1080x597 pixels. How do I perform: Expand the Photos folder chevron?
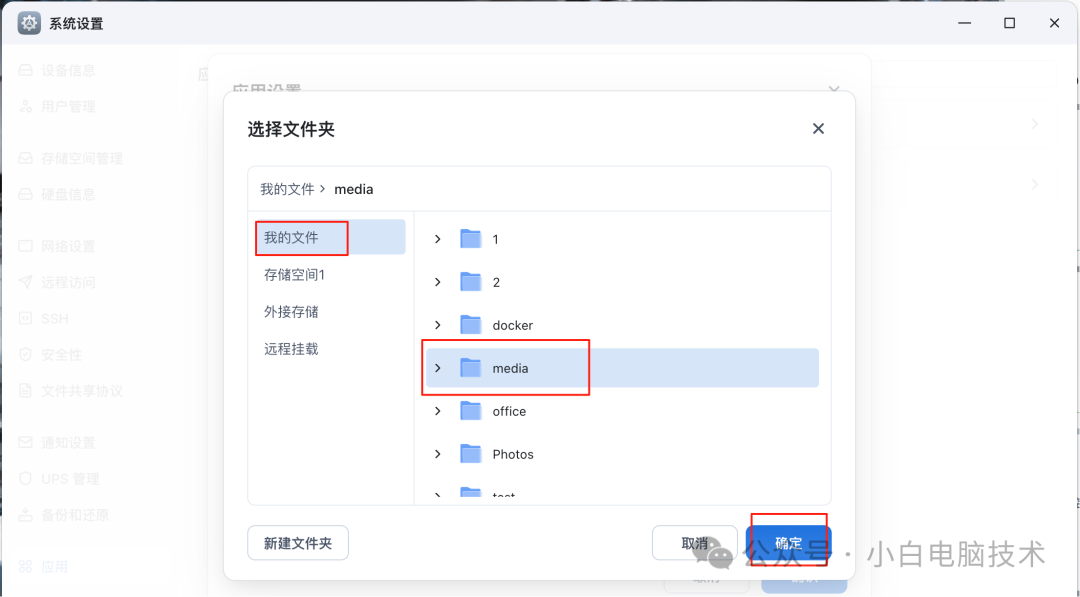pyautogui.click(x=437, y=453)
